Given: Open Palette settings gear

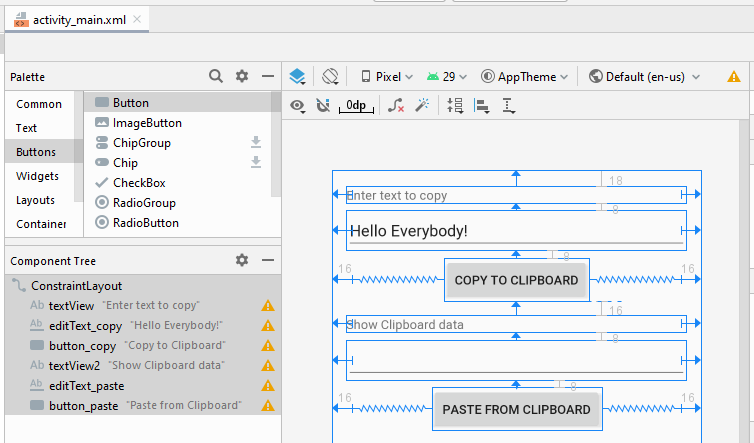Looking at the screenshot, I should 242,76.
